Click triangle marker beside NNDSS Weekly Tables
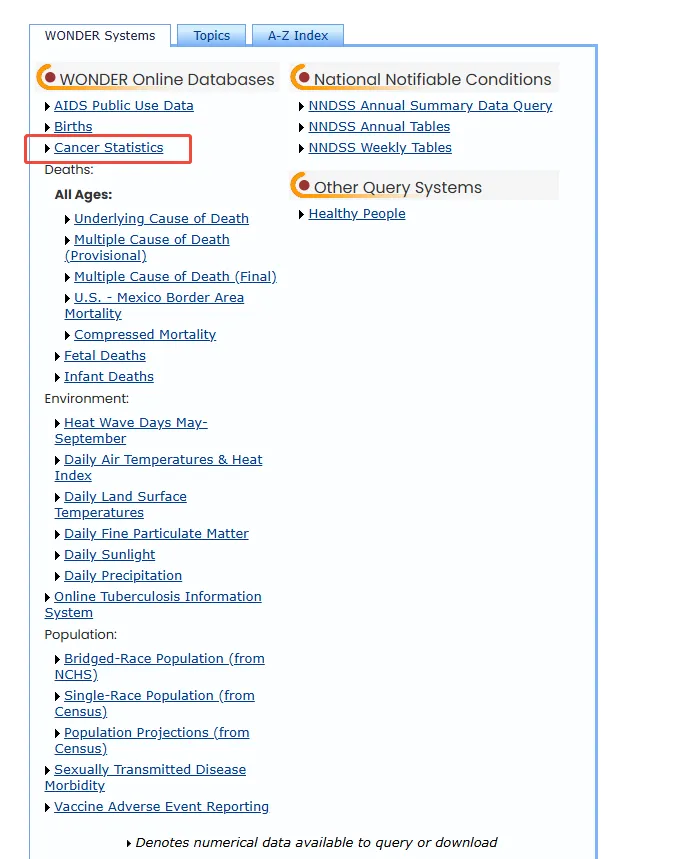 pyautogui.click(x=302, y=148)
